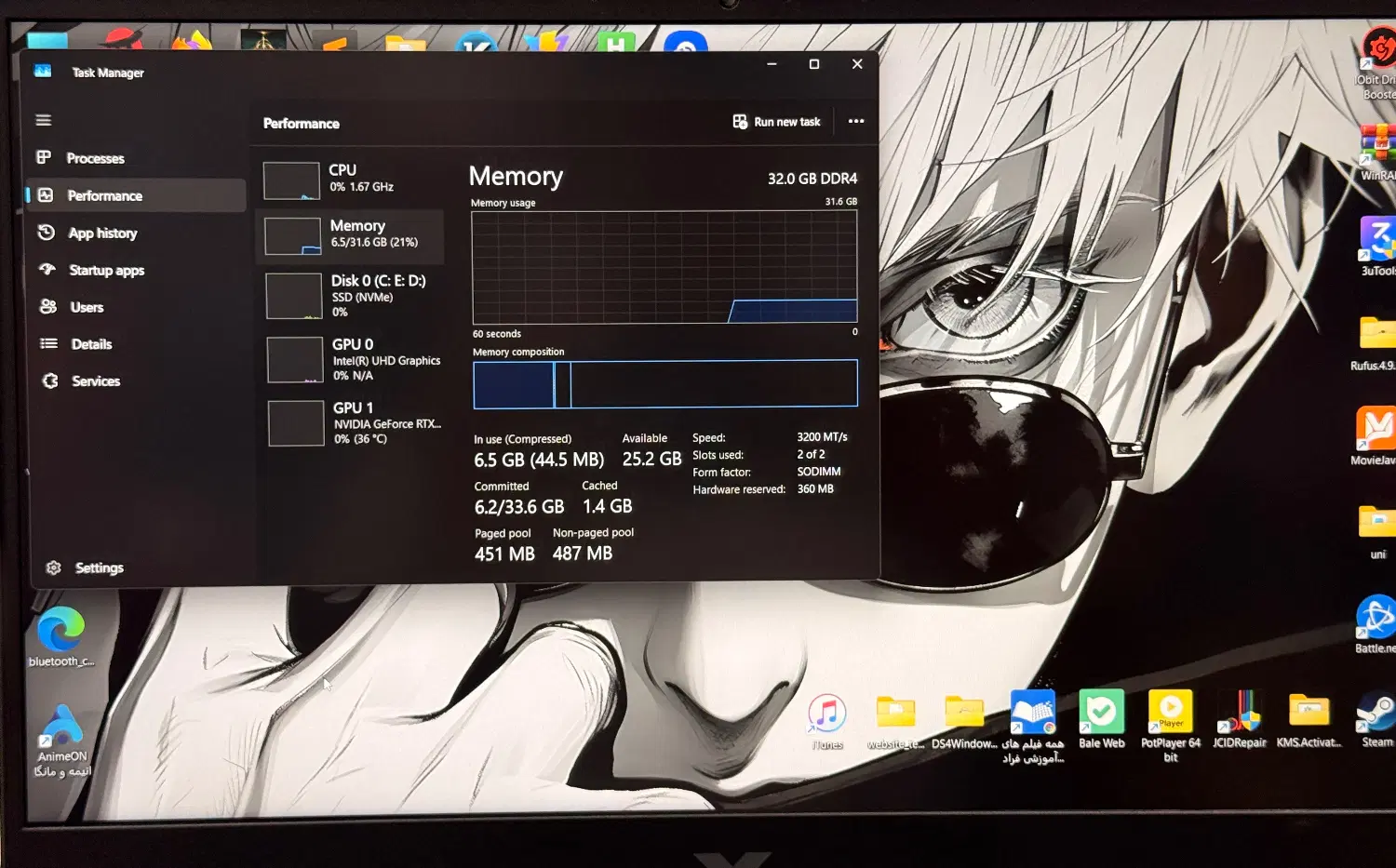Click the Run new task button
This screenshot has height=868, width=1396.
coord(777,122)
